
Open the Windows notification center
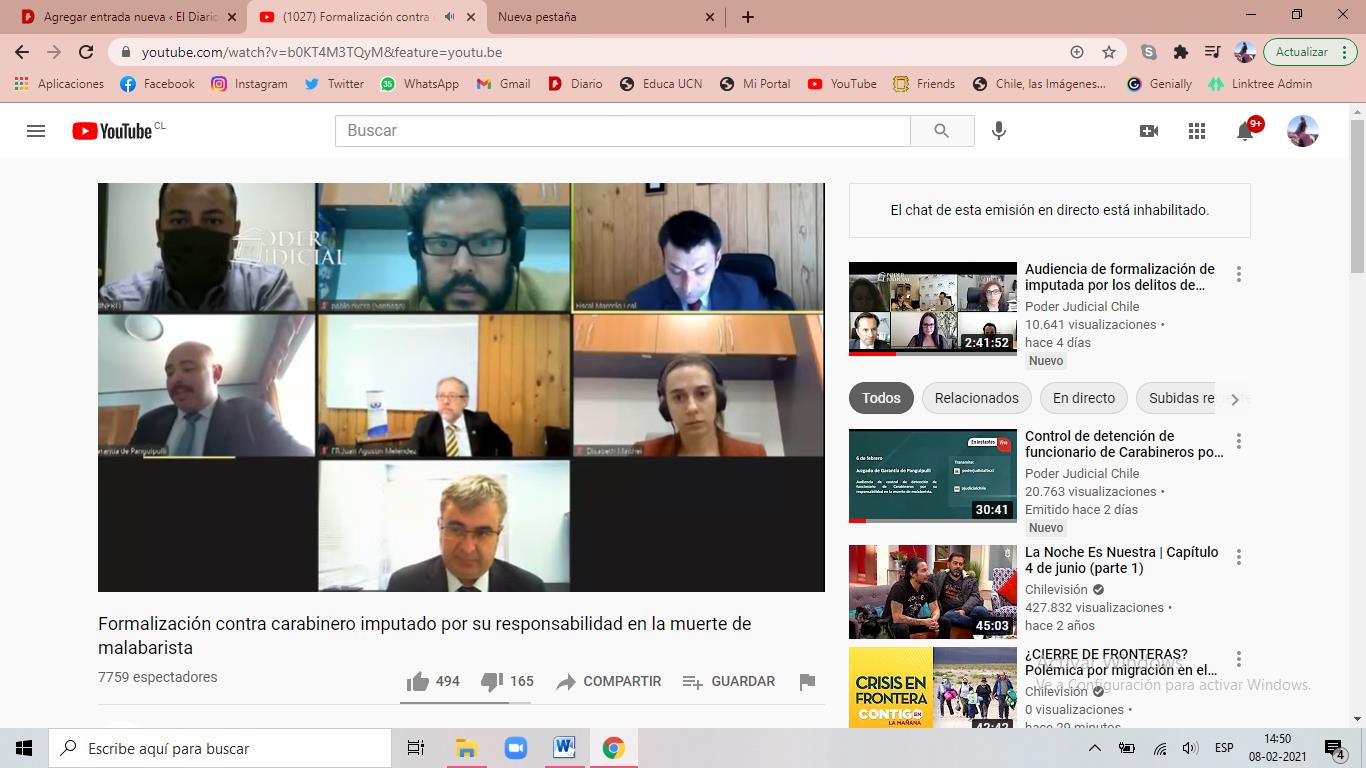pyautogui.click(x=1335, y=748)
